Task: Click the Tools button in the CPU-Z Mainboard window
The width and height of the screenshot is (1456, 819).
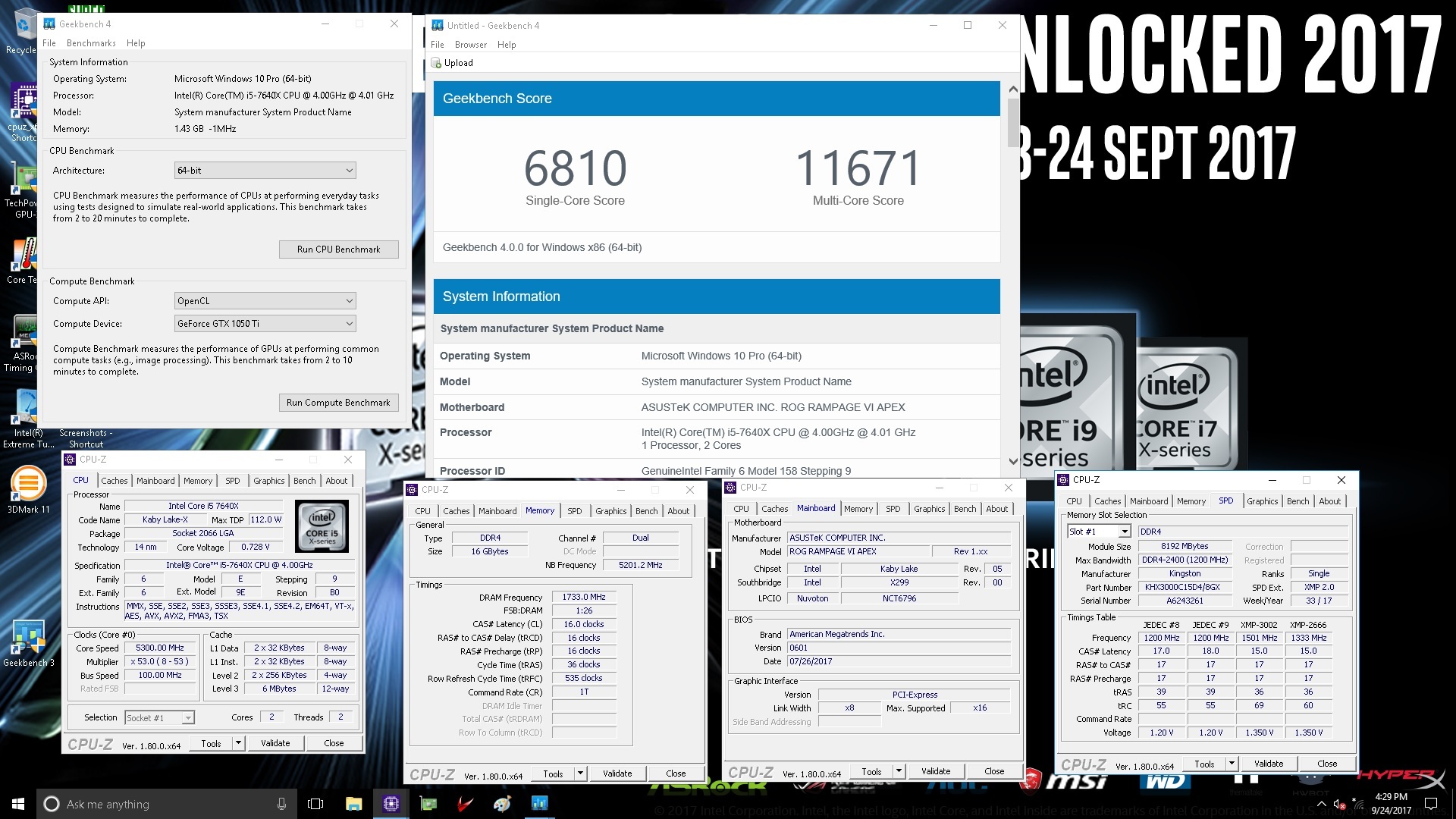Action: point(871,771)
